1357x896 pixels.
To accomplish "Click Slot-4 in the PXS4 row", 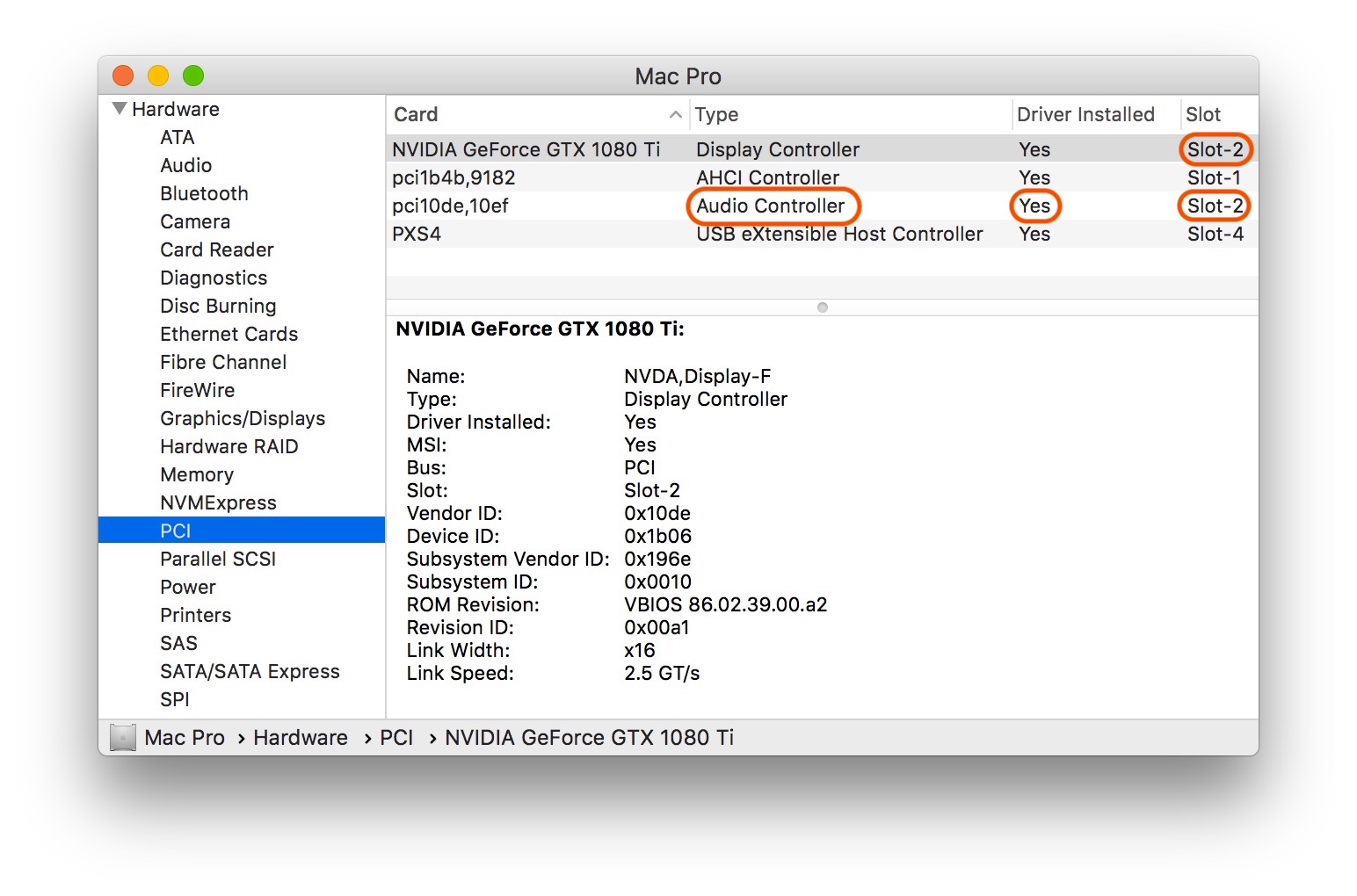I will coord(1215,234).
